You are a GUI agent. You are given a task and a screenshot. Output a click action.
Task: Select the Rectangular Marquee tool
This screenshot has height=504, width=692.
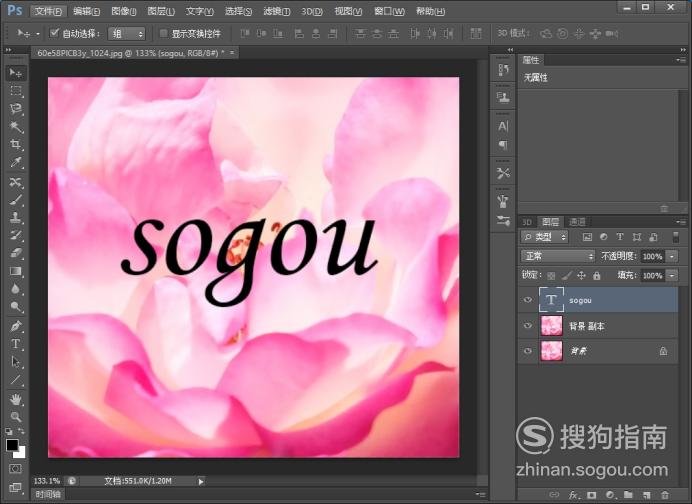(16, 91)
